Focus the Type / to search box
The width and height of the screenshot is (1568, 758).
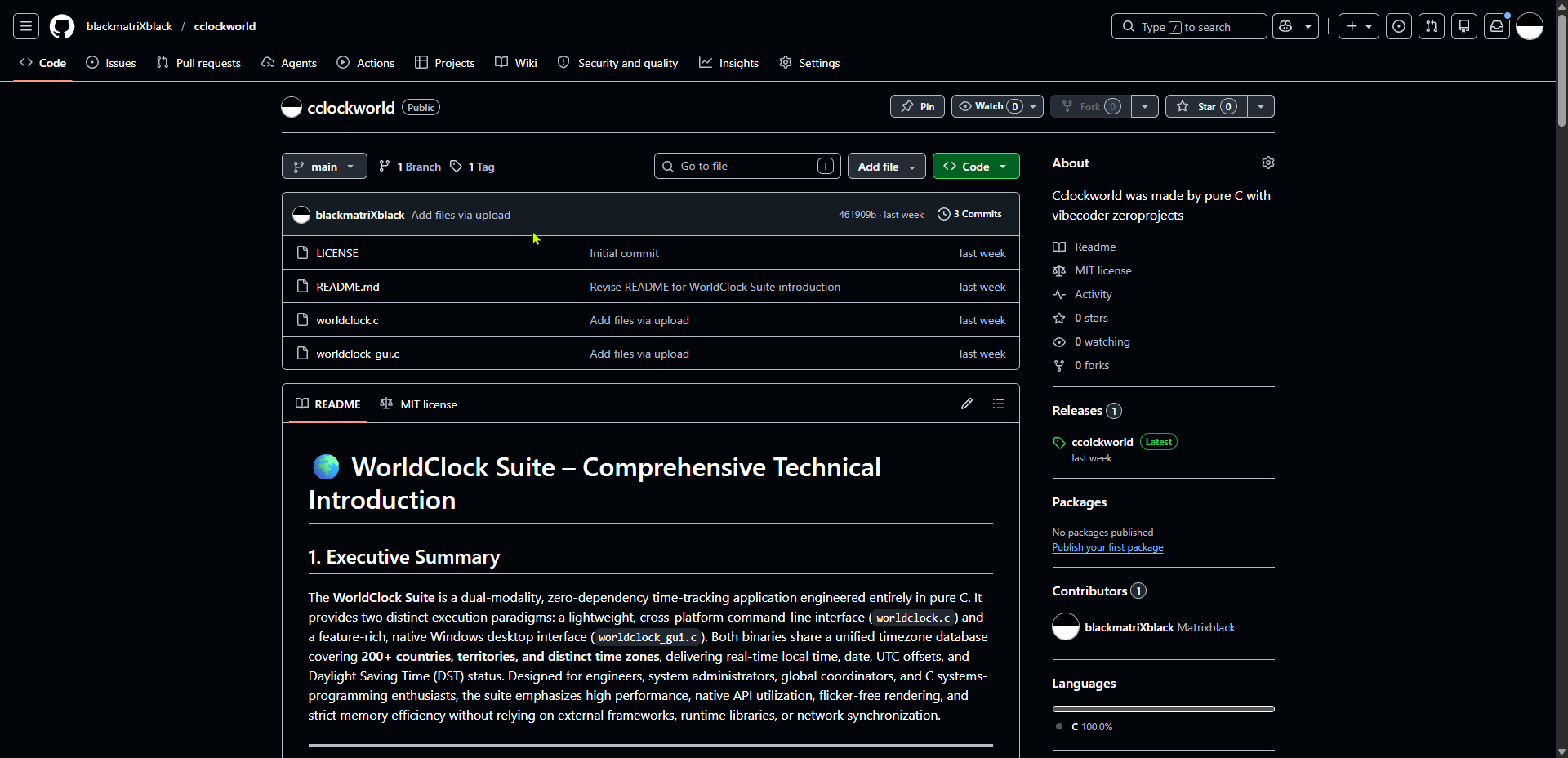point(1189,26)
